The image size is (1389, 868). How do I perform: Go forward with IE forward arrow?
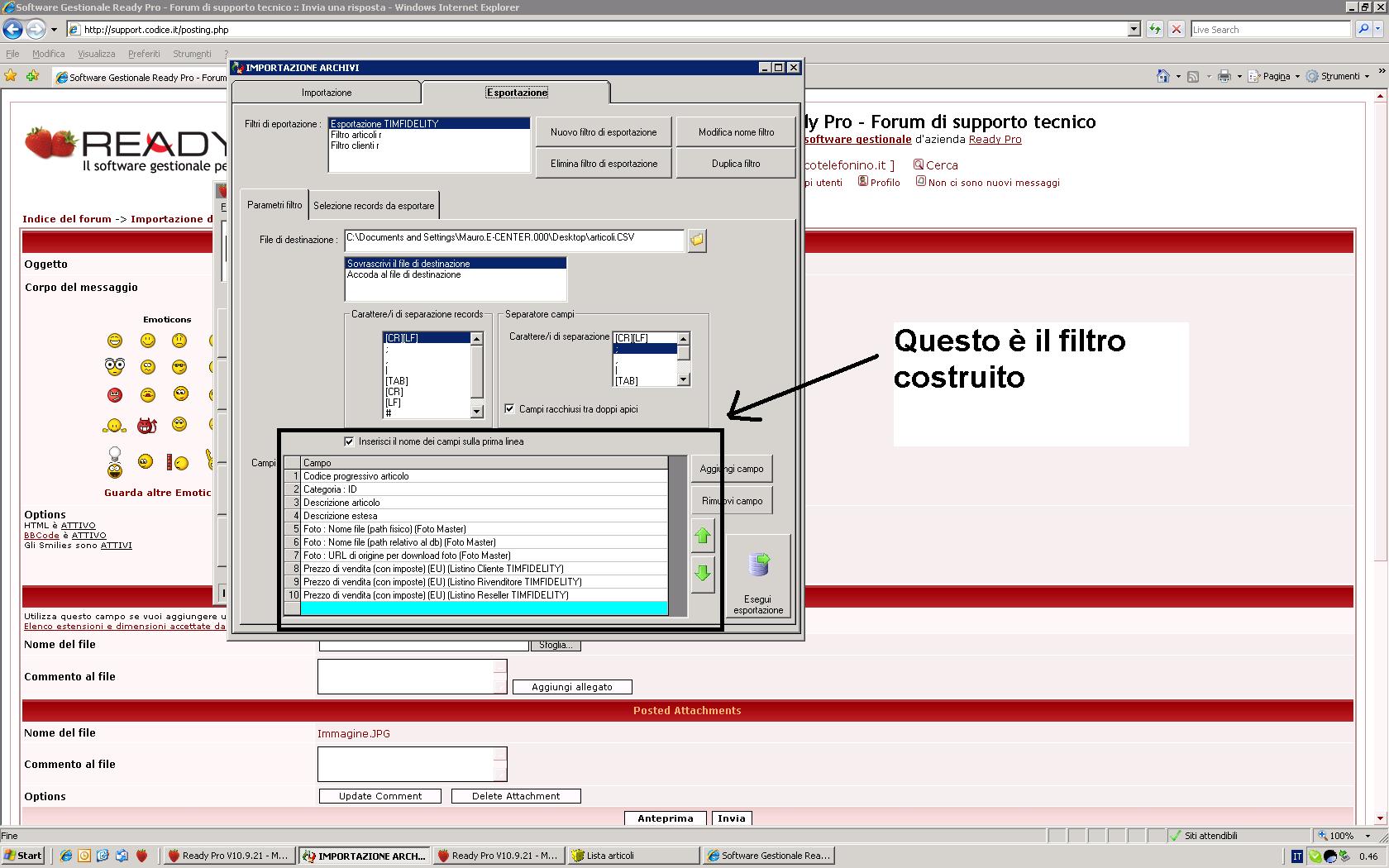[36, 30]
